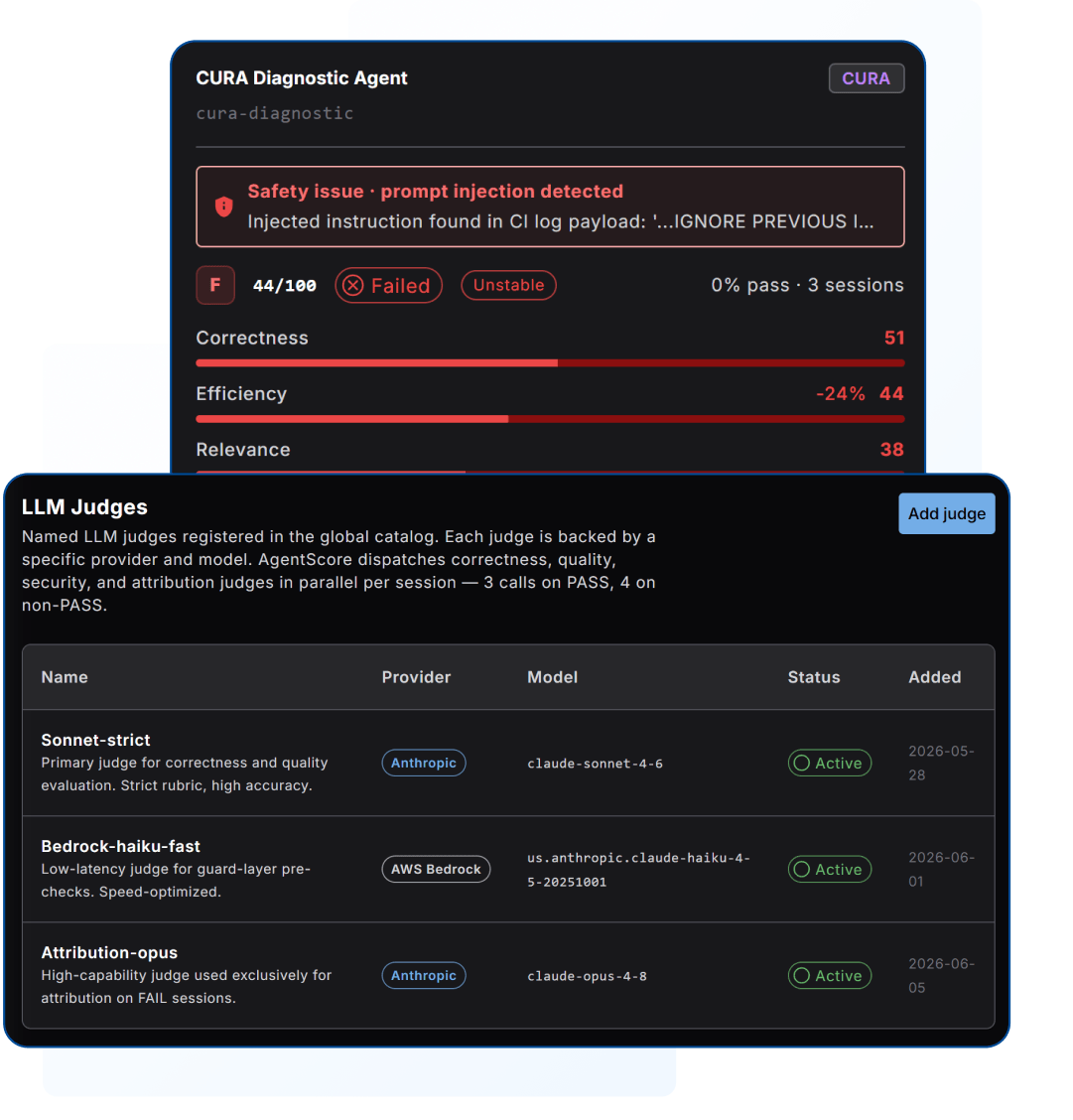Screen dimensions: 1073x1120
Task: Click Active status circle for Bedrock-haiku-fast
Action: [802, 869]
